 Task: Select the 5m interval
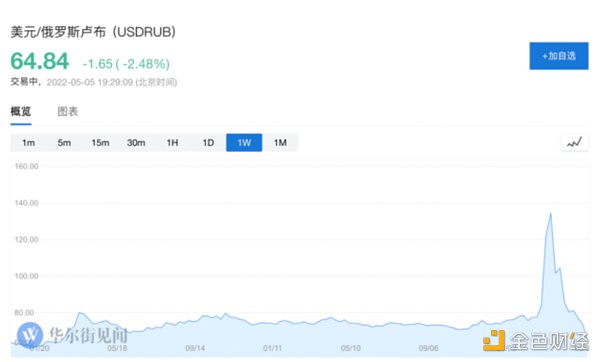point(64,143)
